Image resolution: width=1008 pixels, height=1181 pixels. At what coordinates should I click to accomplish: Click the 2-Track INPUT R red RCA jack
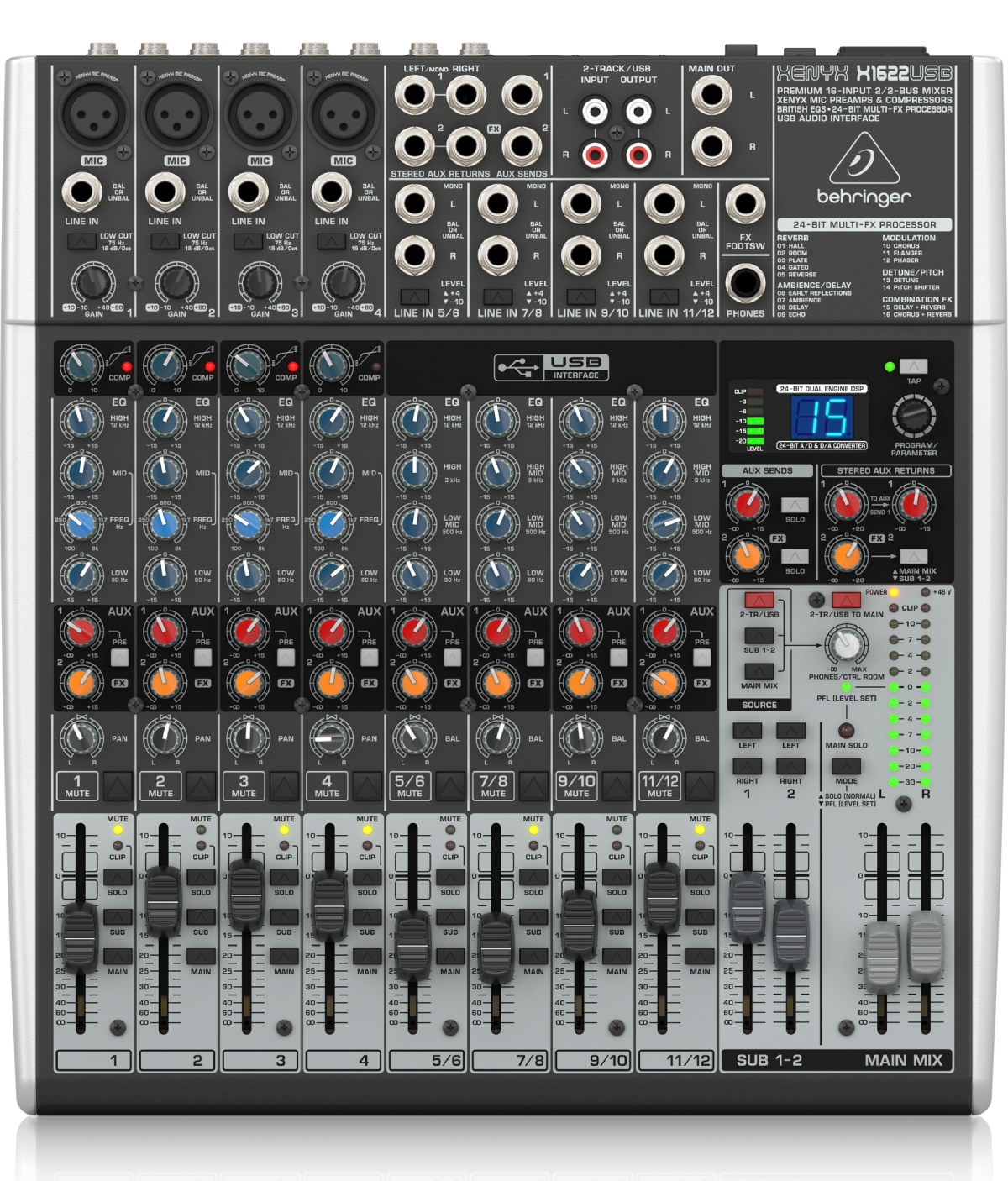click(x=595, y=154)
